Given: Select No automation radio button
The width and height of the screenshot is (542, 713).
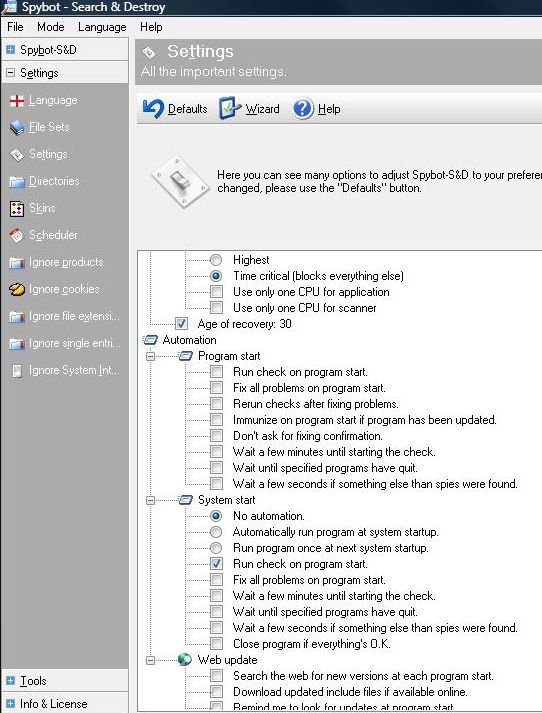Looking at the screenshot, I should point(216,516).
